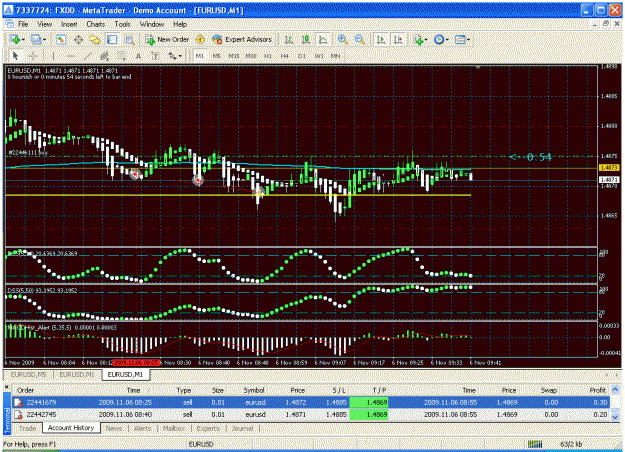The width and height of the screenshot is (625, 452).
Task: Select the Crosshair tool
Action: 33,56
